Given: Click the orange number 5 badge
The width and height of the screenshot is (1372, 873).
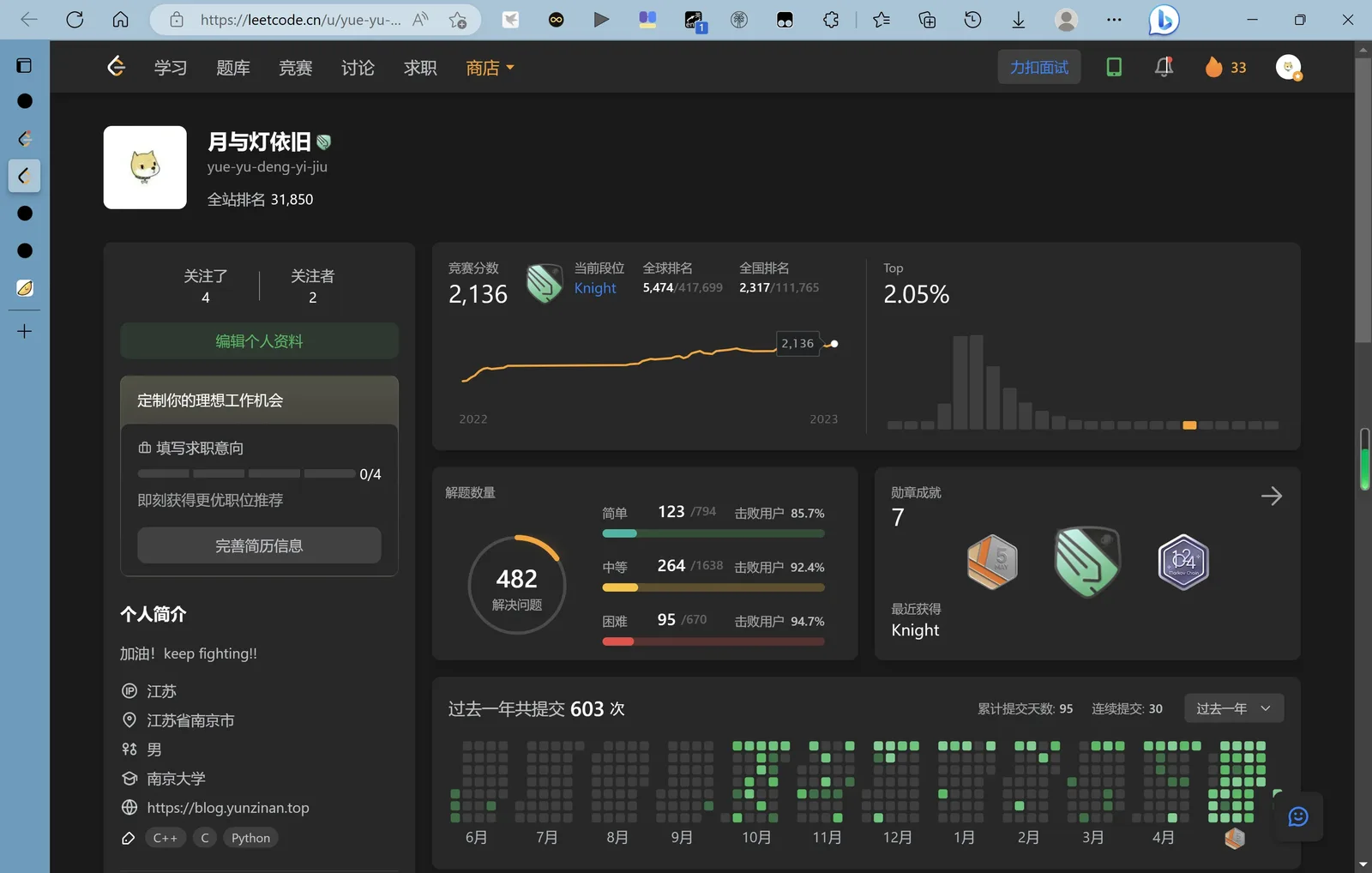Looking at the screenshot, I should coord(992,562).
